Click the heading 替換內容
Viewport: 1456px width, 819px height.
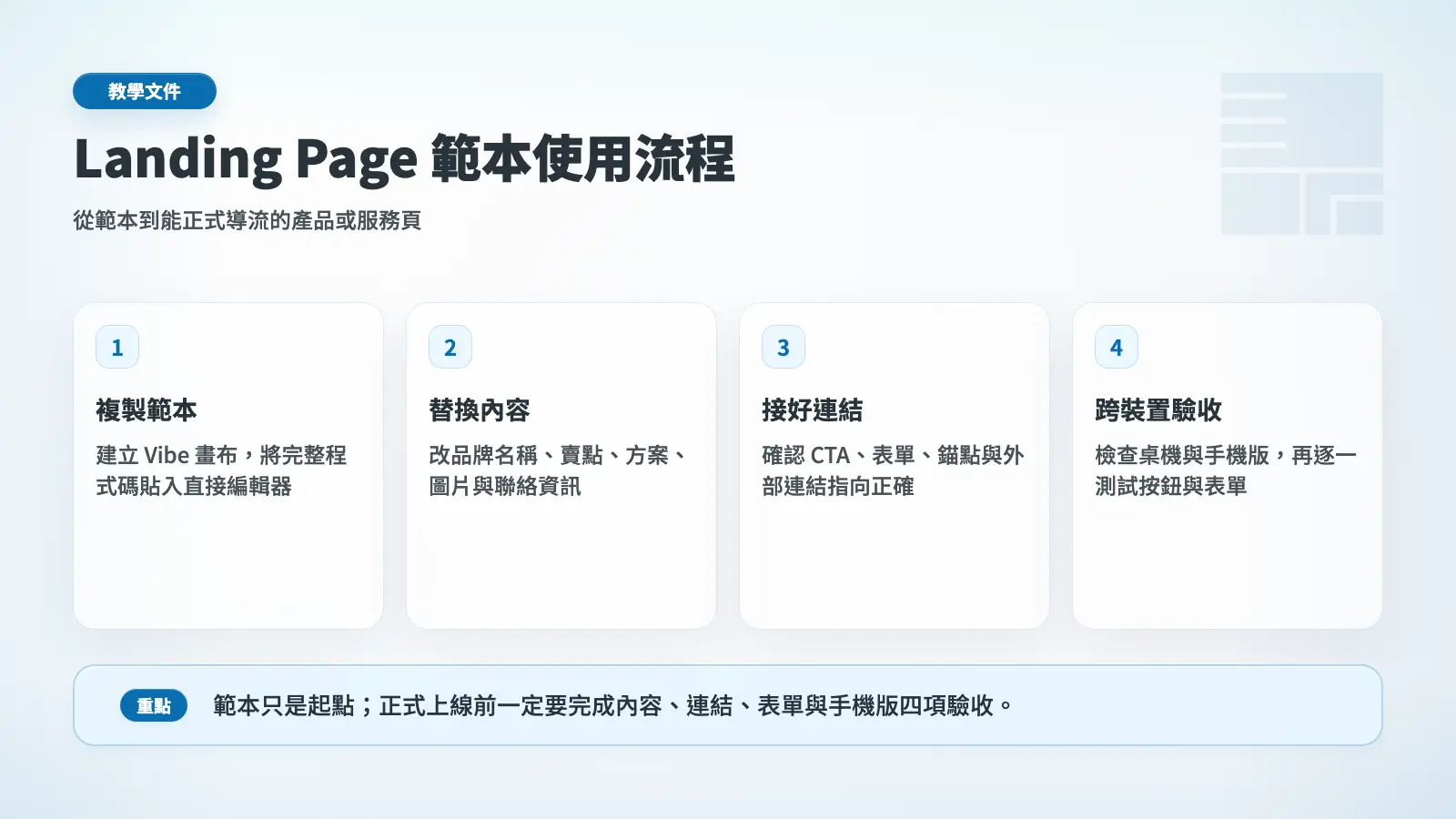tap(480, 410)
